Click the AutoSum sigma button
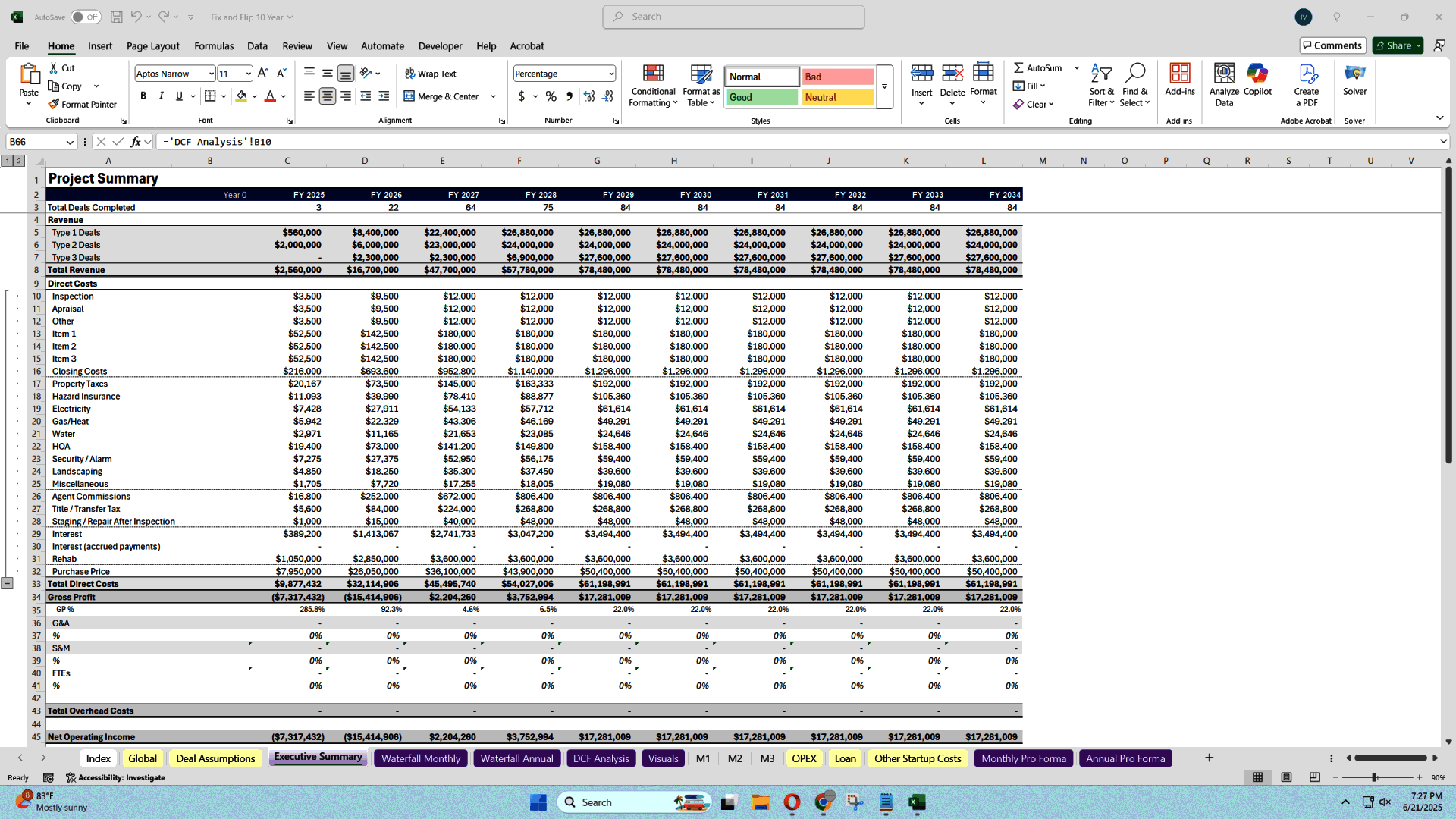Screen dimensions: 1456x819 (1037, 68)
